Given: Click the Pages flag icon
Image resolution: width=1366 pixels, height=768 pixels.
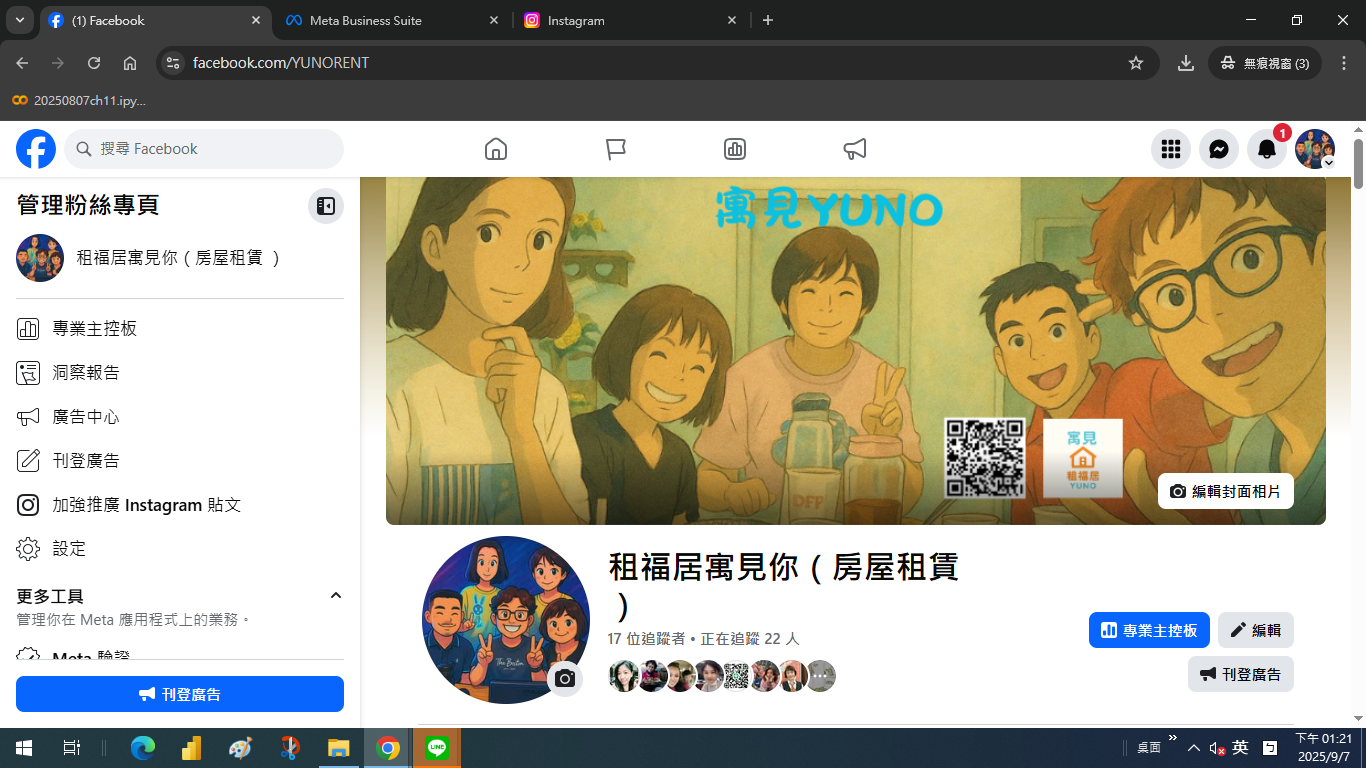Looking at the screenshot, I should coord(616,149).
